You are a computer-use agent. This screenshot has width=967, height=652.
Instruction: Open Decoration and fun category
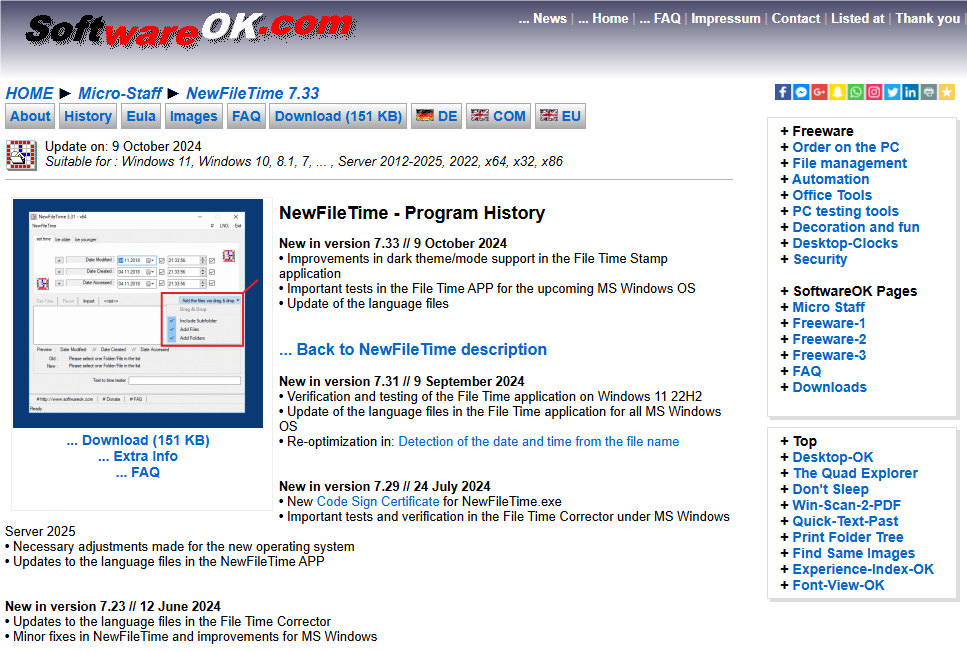tap(856, 228)
